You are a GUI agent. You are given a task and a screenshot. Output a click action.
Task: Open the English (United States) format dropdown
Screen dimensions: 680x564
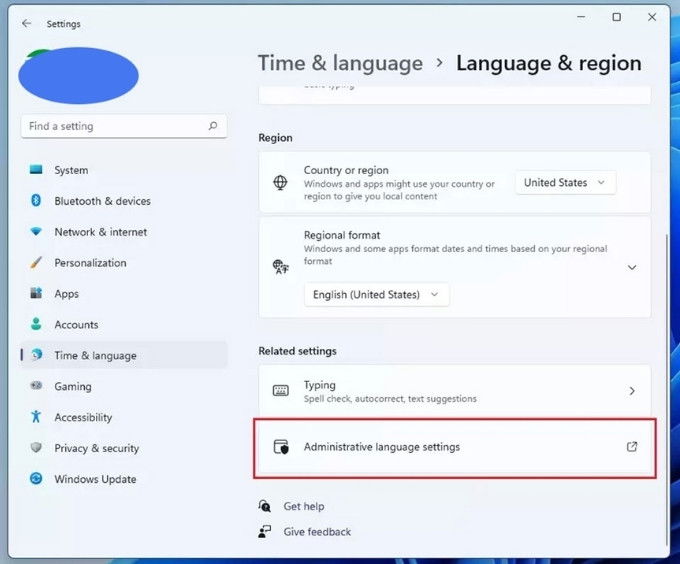point(376,295)
